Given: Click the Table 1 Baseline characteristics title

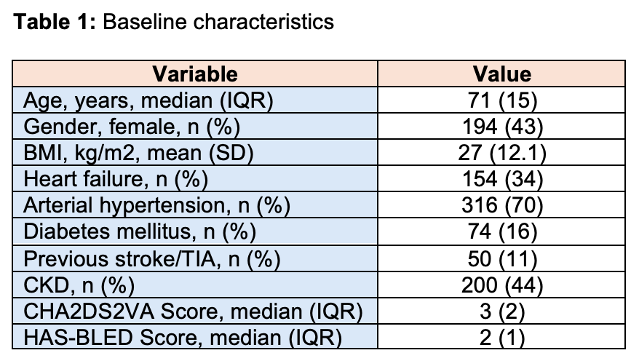Looking at the screenshot, I should (x=173, y=22).
